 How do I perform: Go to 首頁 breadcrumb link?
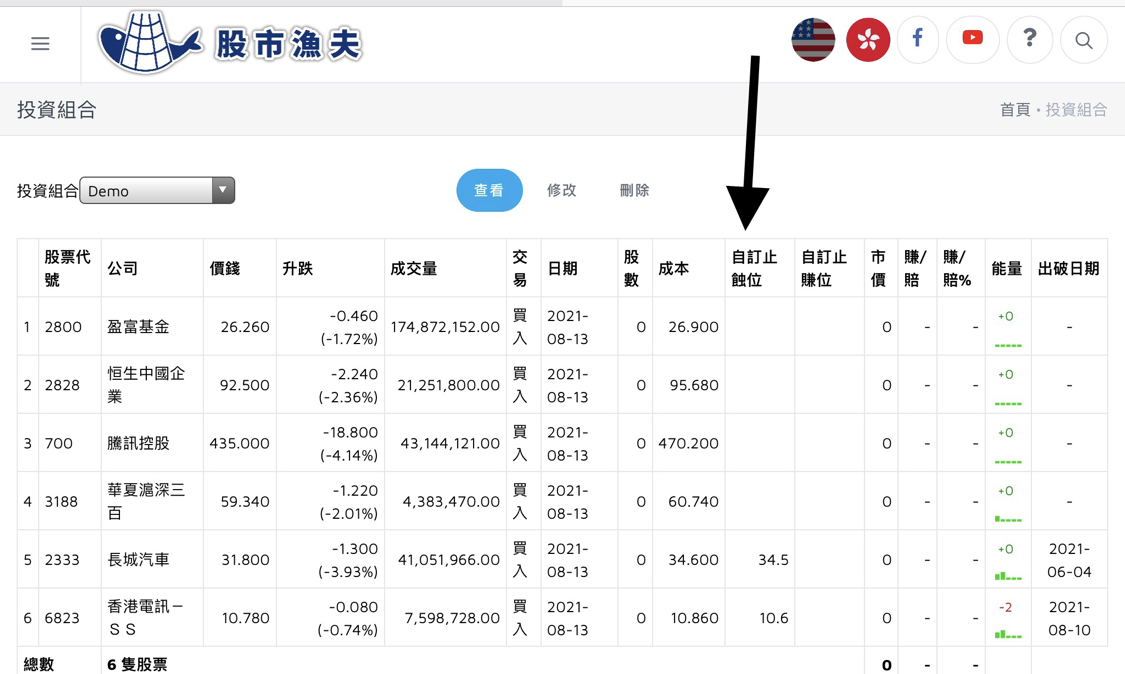coord(1015,110)
